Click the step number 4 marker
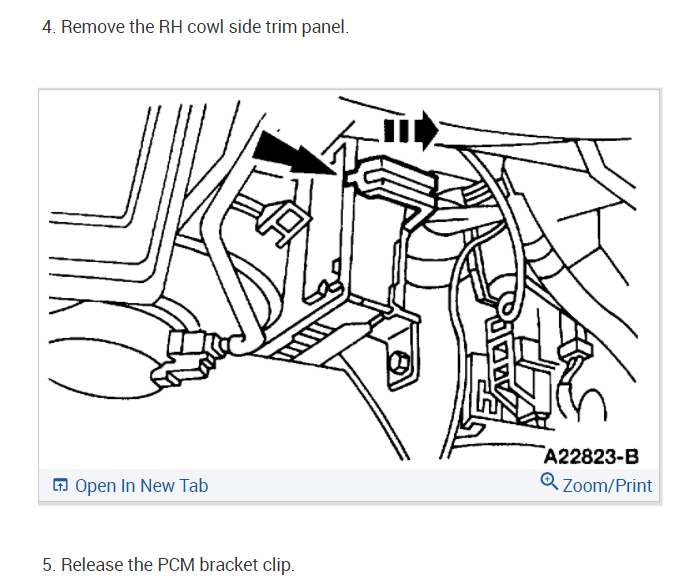 (x=49, y=27)
